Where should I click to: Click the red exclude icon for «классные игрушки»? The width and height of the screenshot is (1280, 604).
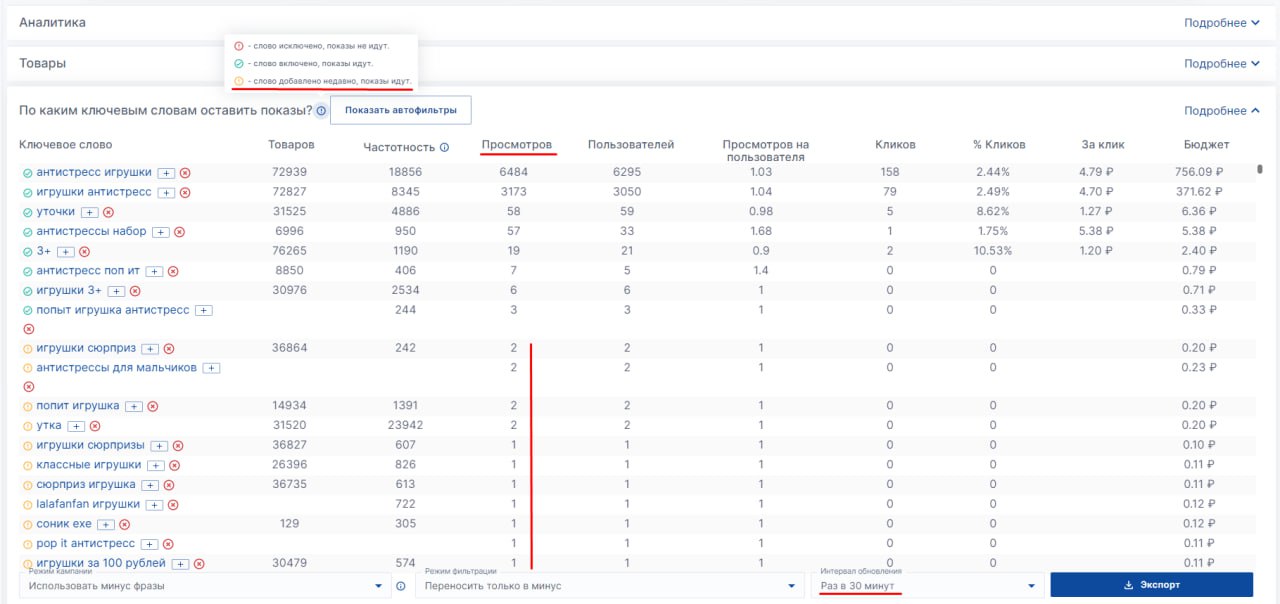pos(174,465)
